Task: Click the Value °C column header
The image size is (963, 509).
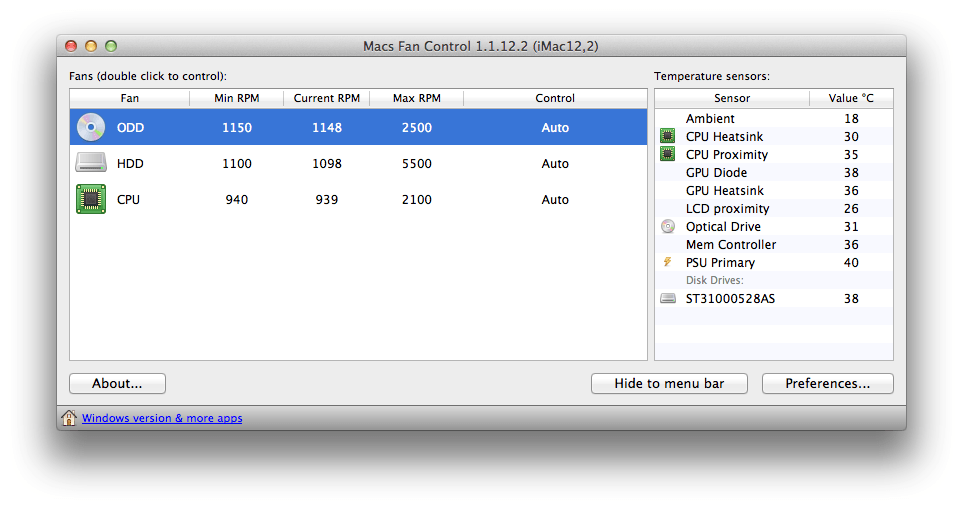Action: coord(851,98)
